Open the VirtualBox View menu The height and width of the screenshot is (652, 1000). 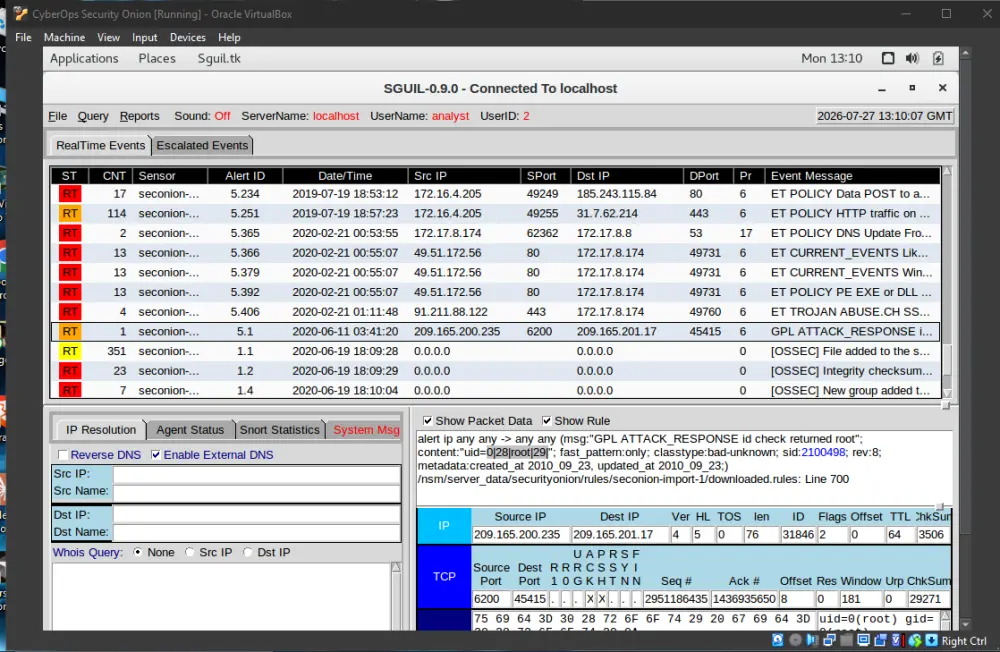[x=108, y=37]
